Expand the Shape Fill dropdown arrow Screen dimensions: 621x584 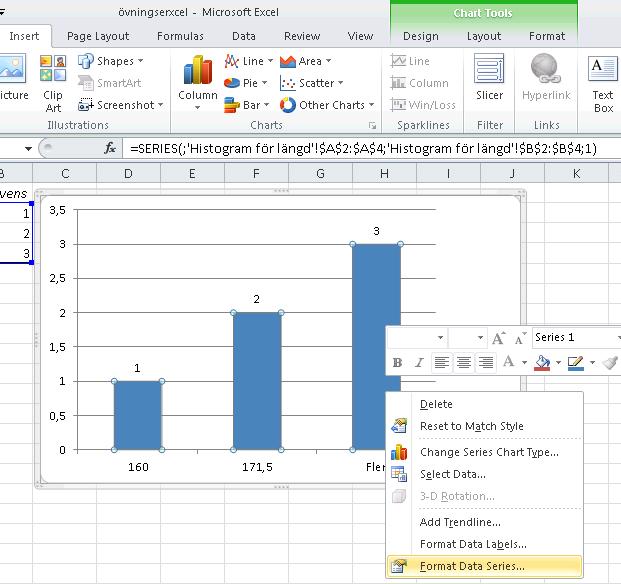[x=558, y=362]
